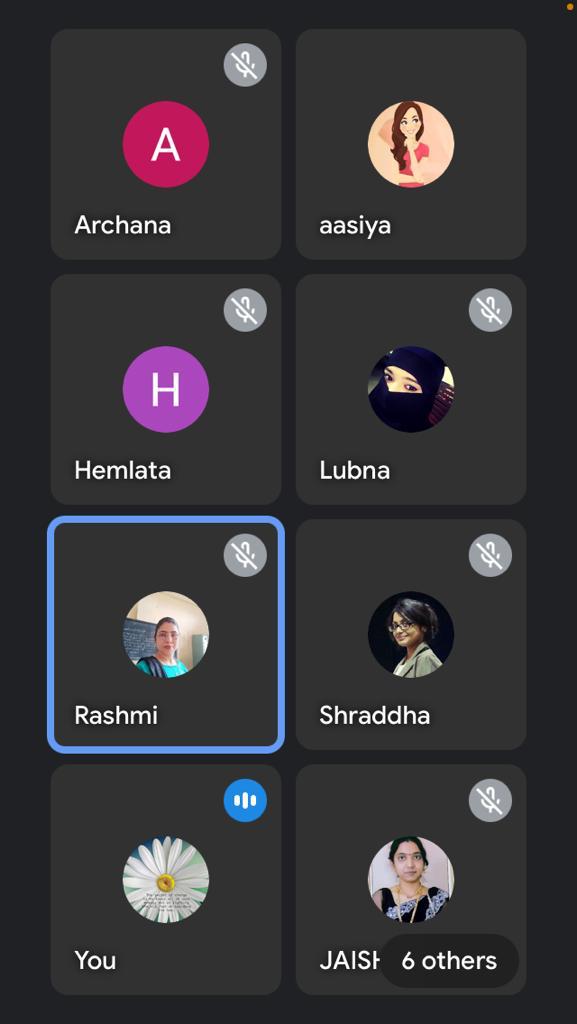The height and width of the screenshot is (1024, 577).
Task: Select the Rashmi name label
Action: pos(116,715)
